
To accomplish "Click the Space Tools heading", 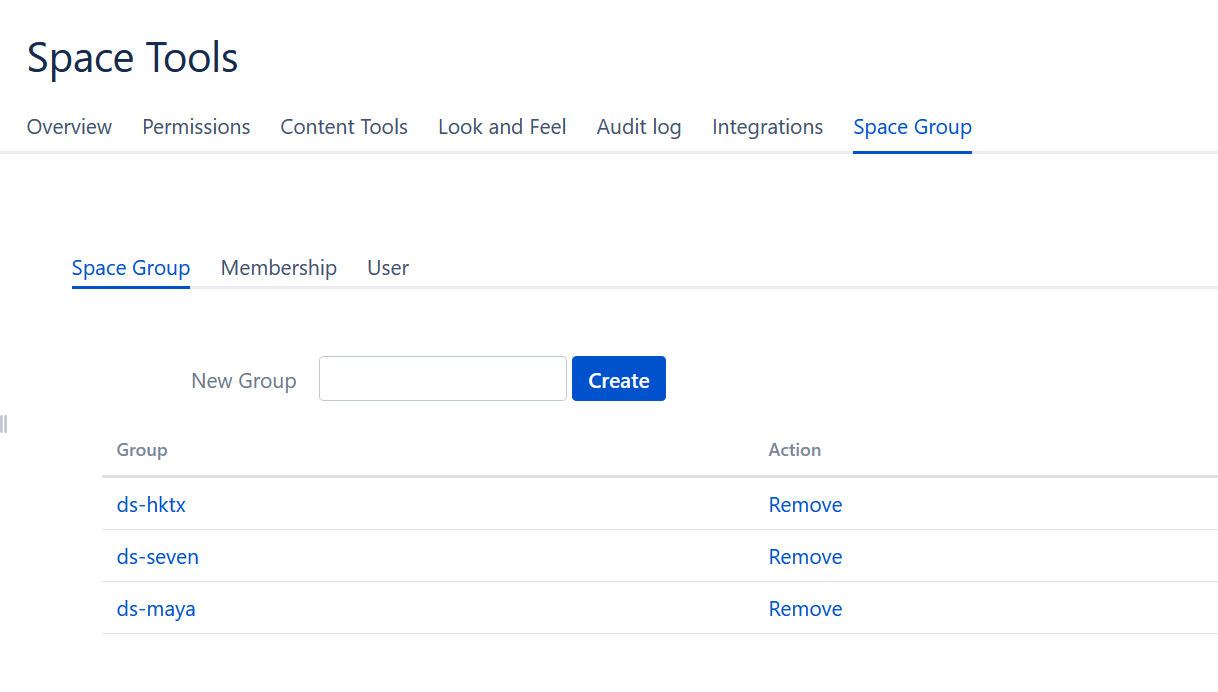I will (133, 58).
